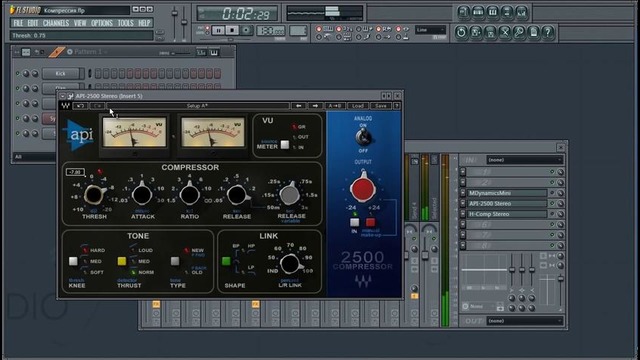The height and width of the screenshot is (360, 640).
Task: Open the mixer view icon
Action: pos(522,13)
